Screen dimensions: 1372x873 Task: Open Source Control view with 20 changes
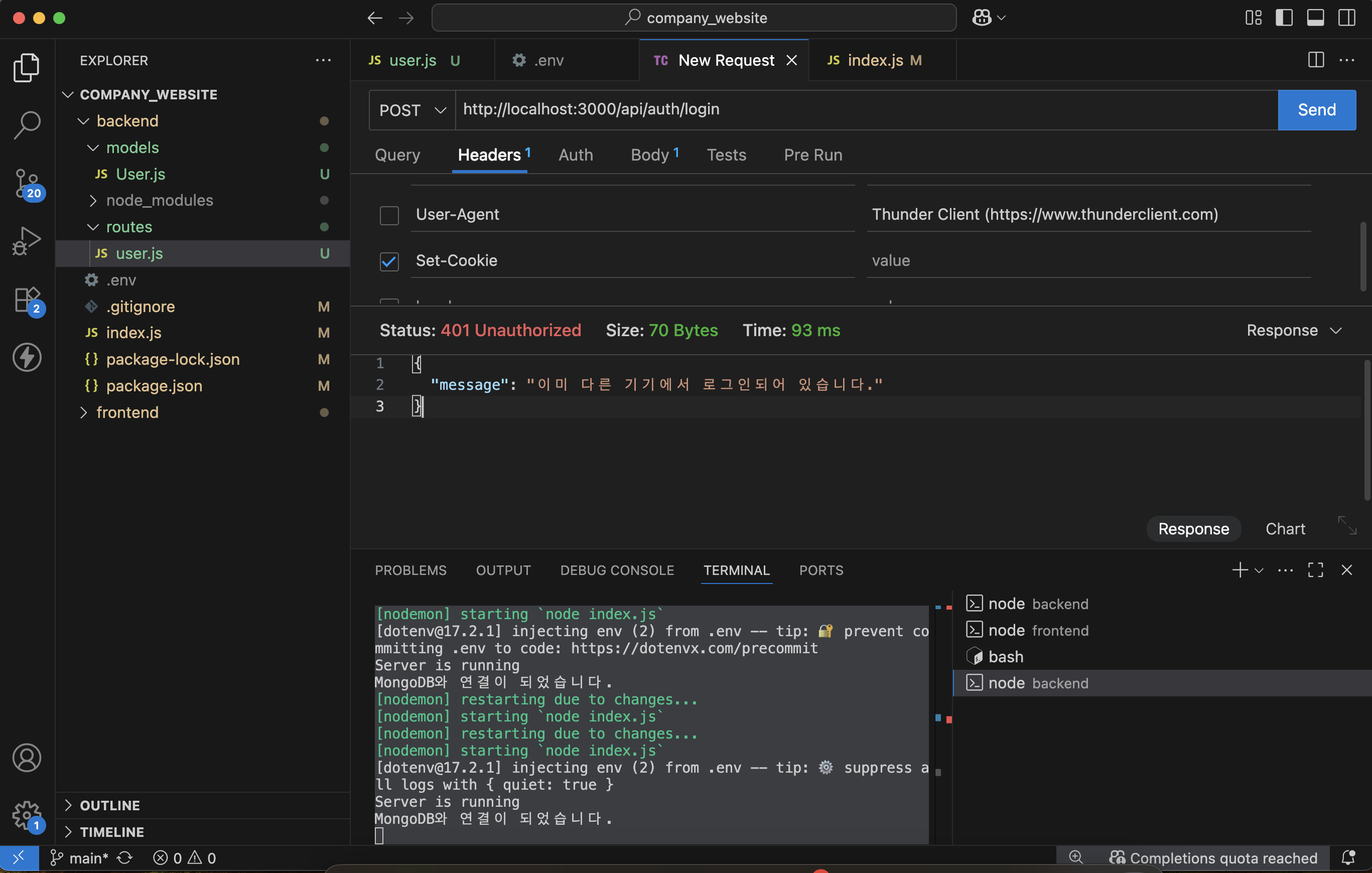(x=26, y=183)
